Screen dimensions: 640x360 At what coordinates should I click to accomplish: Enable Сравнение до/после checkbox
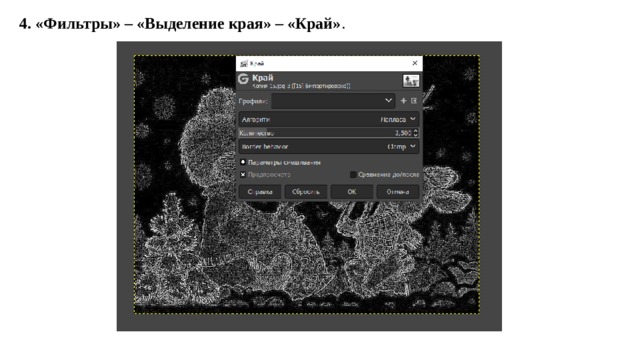point(353,175)
